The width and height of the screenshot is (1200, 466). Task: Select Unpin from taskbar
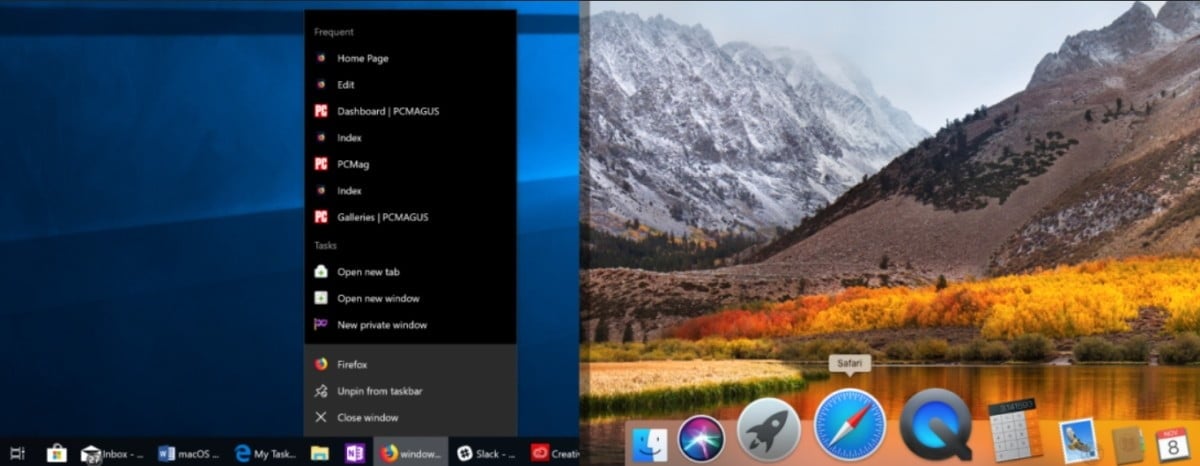410,391
